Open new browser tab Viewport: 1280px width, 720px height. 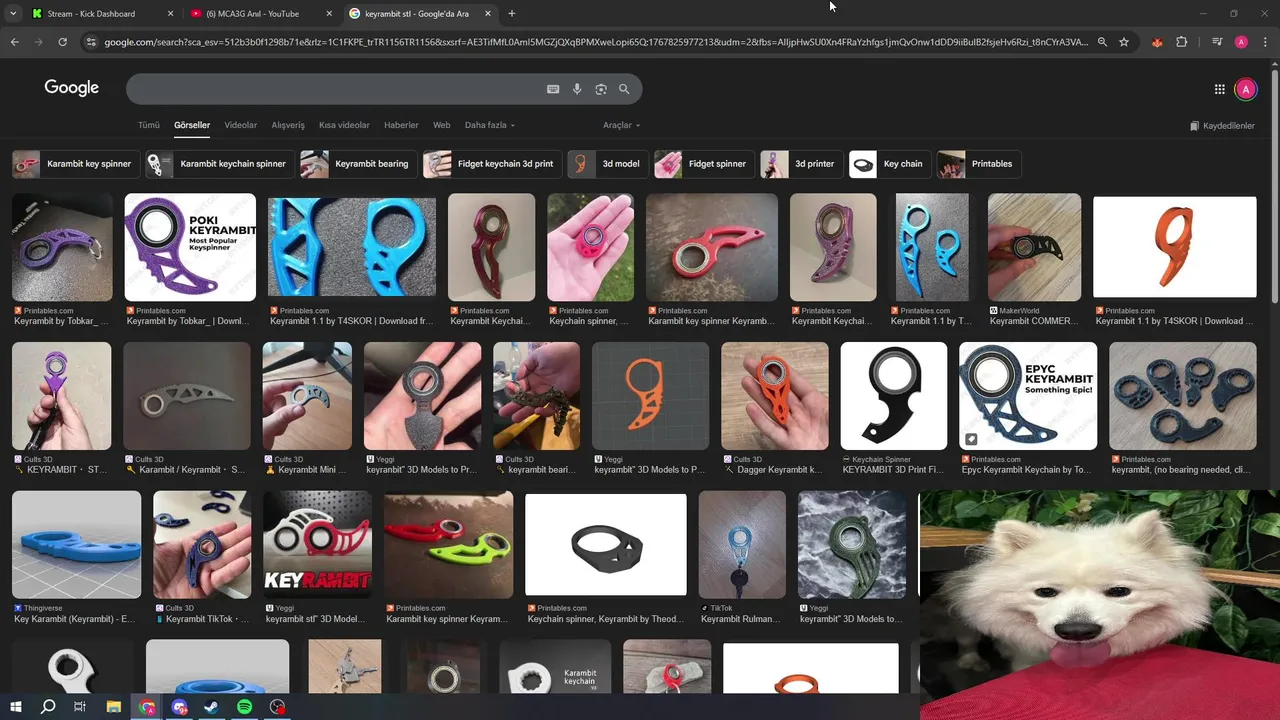(x=512, y=14)
